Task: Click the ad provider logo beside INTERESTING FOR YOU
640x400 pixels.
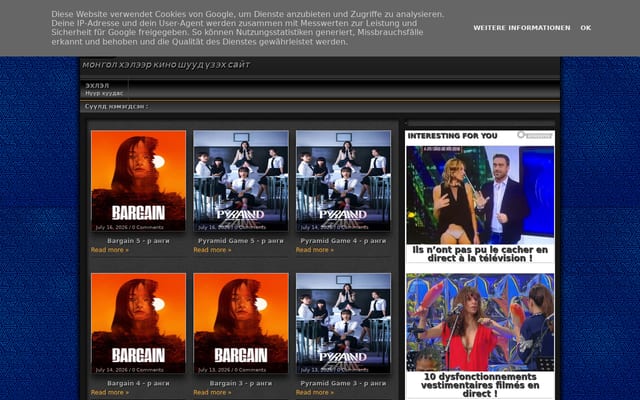Action: 535,135
